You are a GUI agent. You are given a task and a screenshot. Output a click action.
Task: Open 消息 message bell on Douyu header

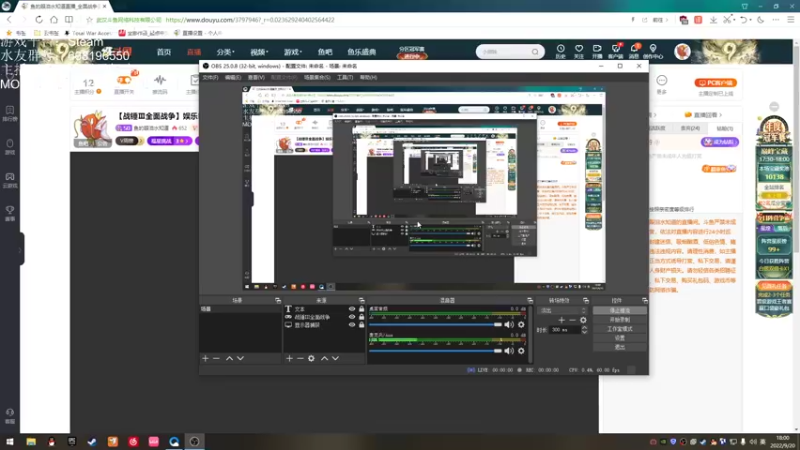click(634, 51)
